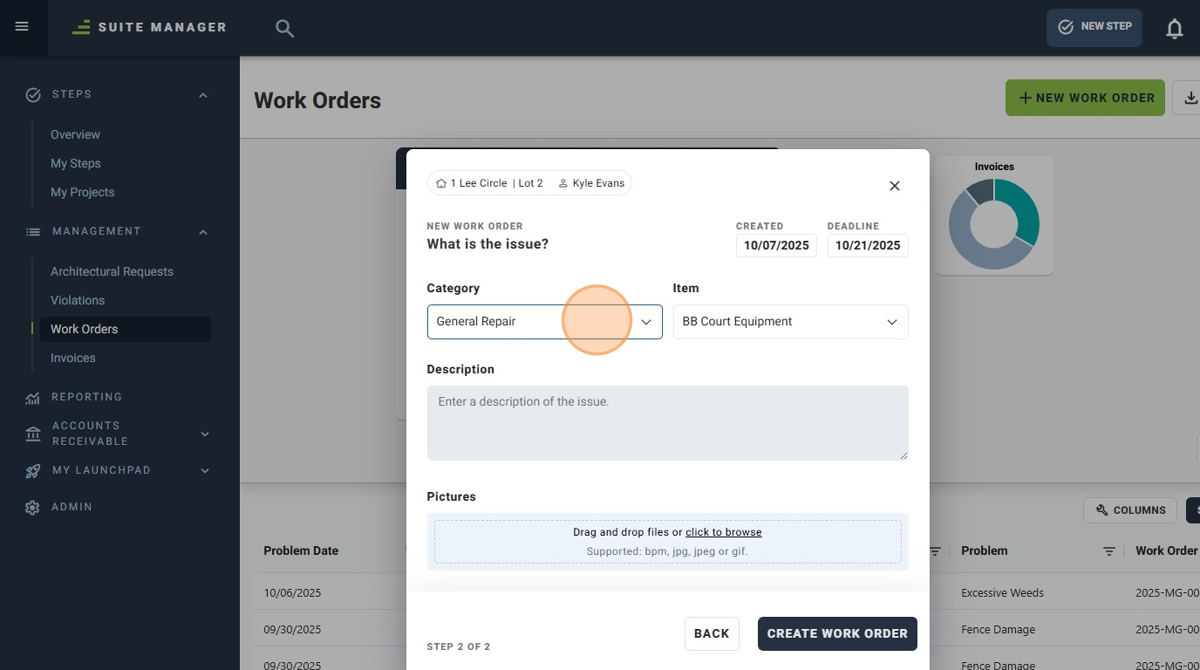
Task: Click the Kyle Evans owner label in chip
Action: [591, 184]
